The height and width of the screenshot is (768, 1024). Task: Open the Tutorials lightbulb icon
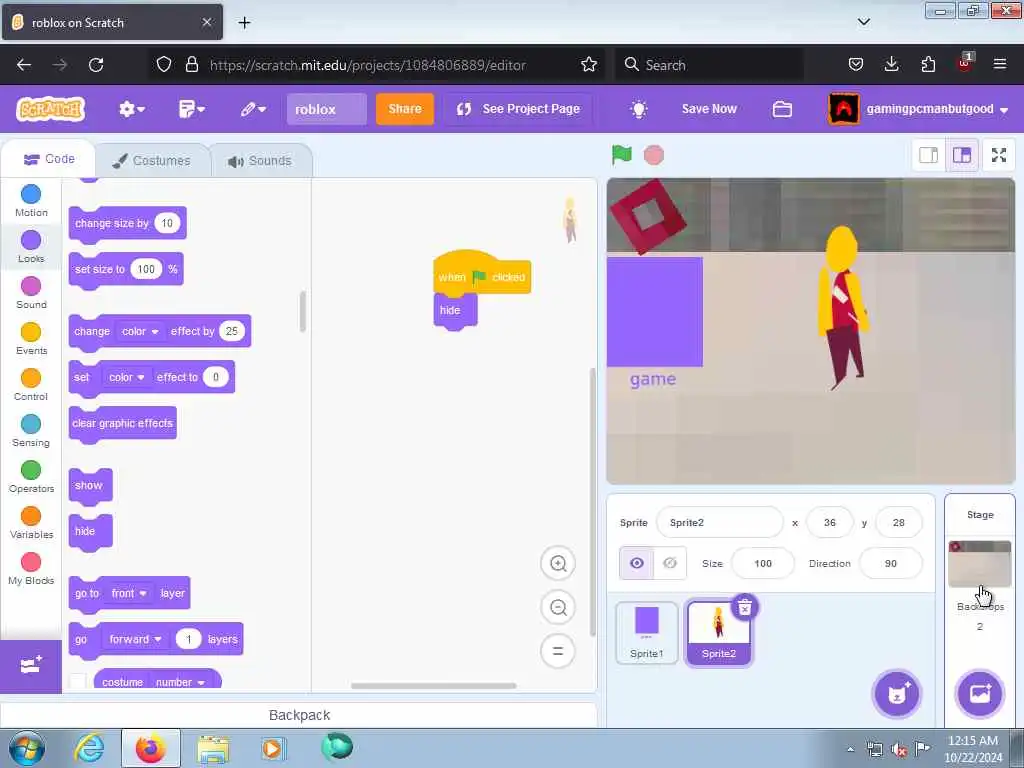tap(639, 109)
